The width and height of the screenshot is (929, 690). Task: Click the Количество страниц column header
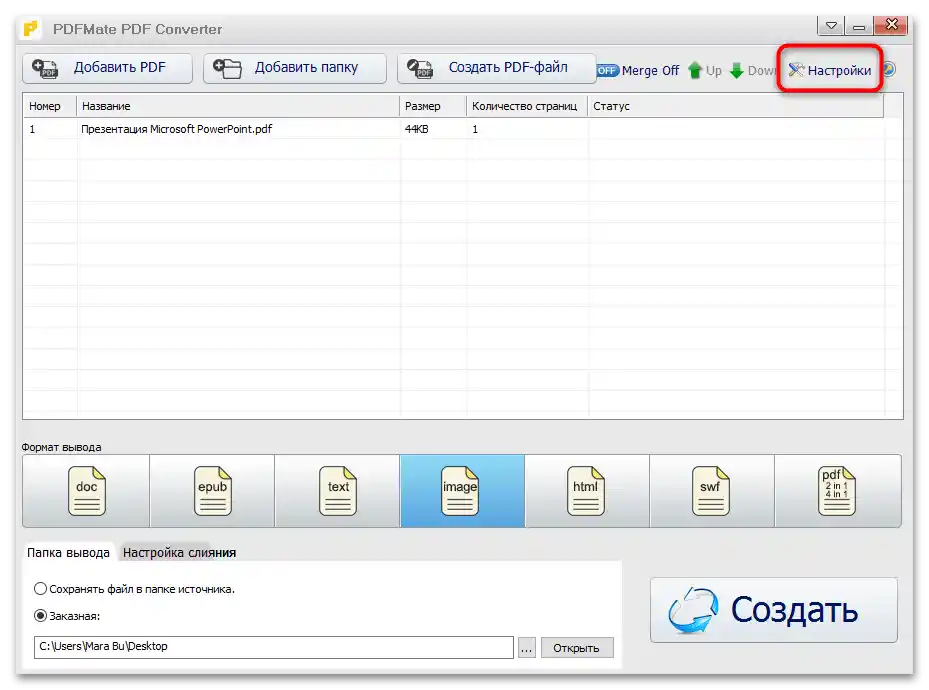pyautogui.click(x=527, y=106)
